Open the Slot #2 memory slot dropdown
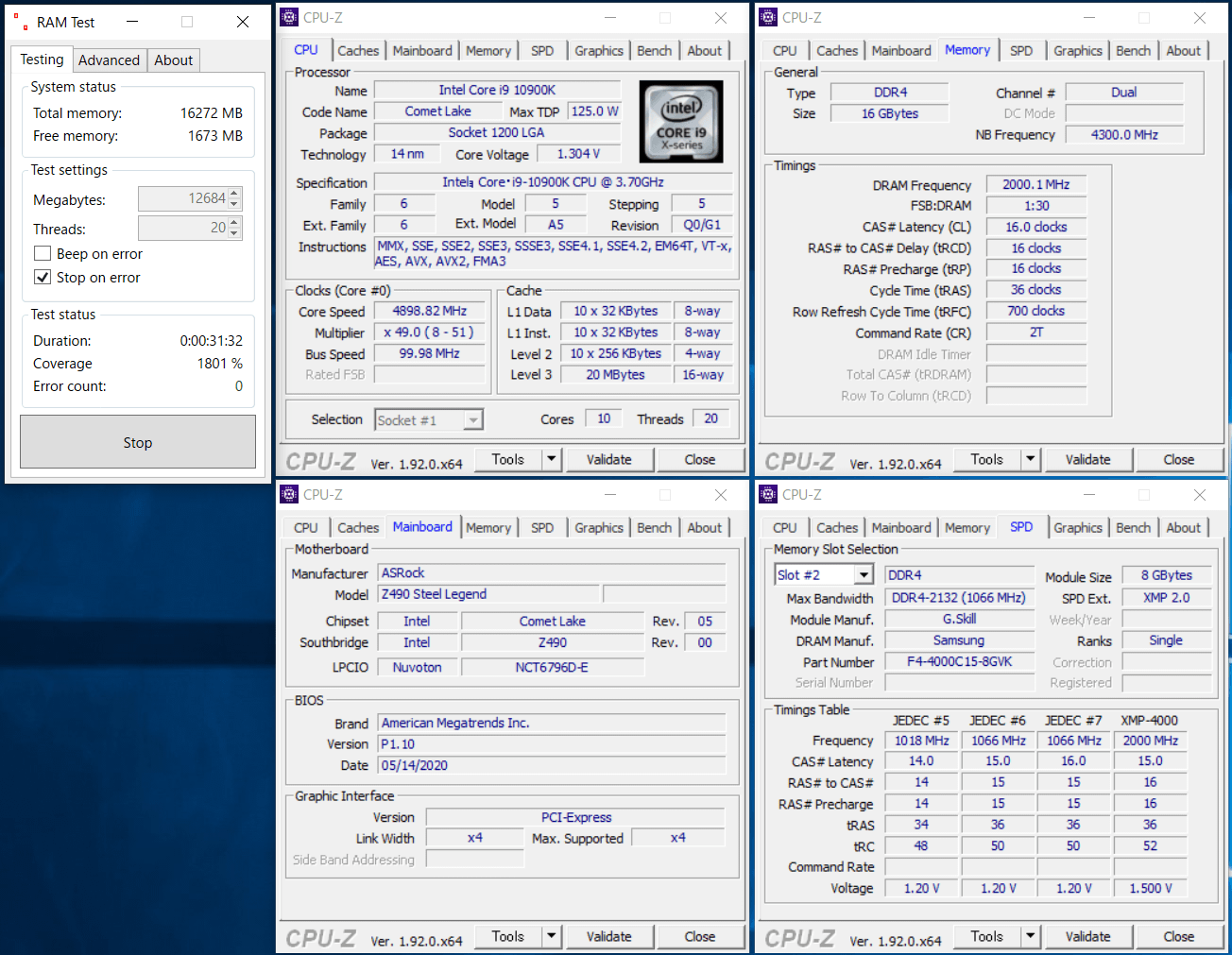Screen dimensions: 1232x955 pyautogui.click(x=864, y=574)
